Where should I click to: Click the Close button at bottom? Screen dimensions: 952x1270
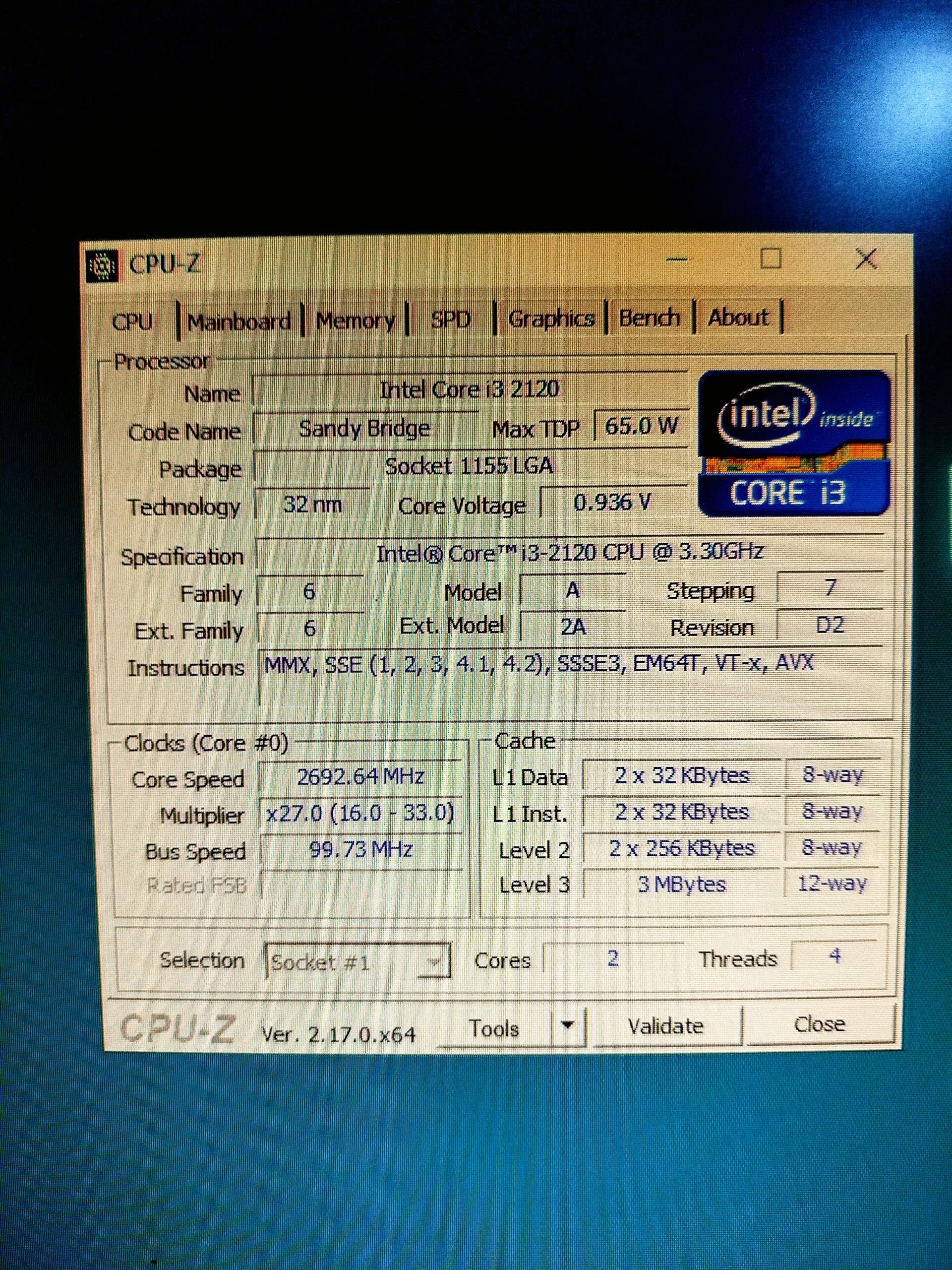pos(819,1024)
